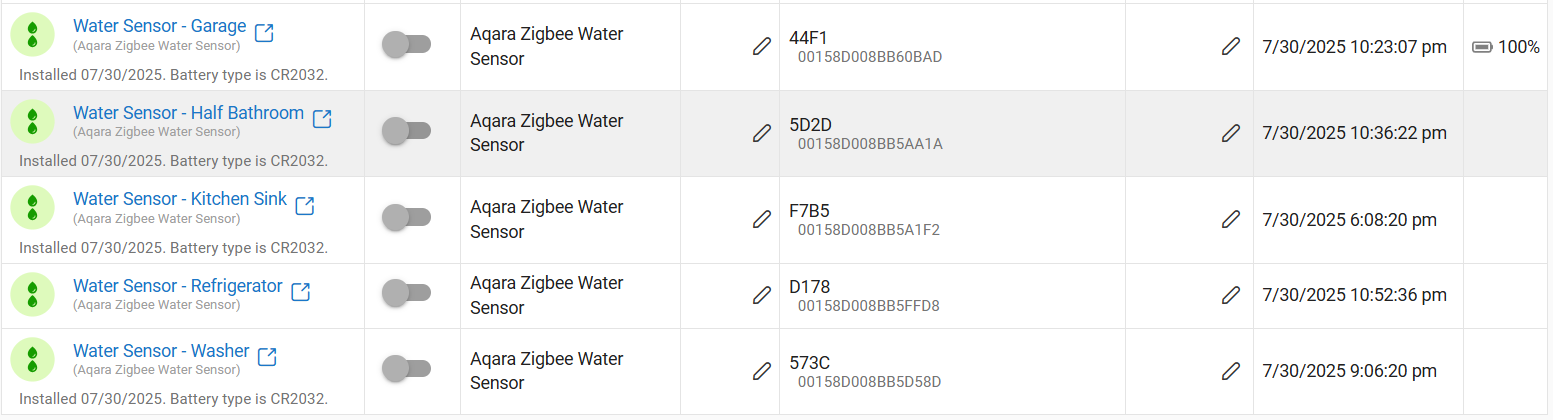Viewport: 1553px width, 420px height.
Task: Toggle switch for Water Sensor - Half Bathroom
Action: [x=406, y=130]
